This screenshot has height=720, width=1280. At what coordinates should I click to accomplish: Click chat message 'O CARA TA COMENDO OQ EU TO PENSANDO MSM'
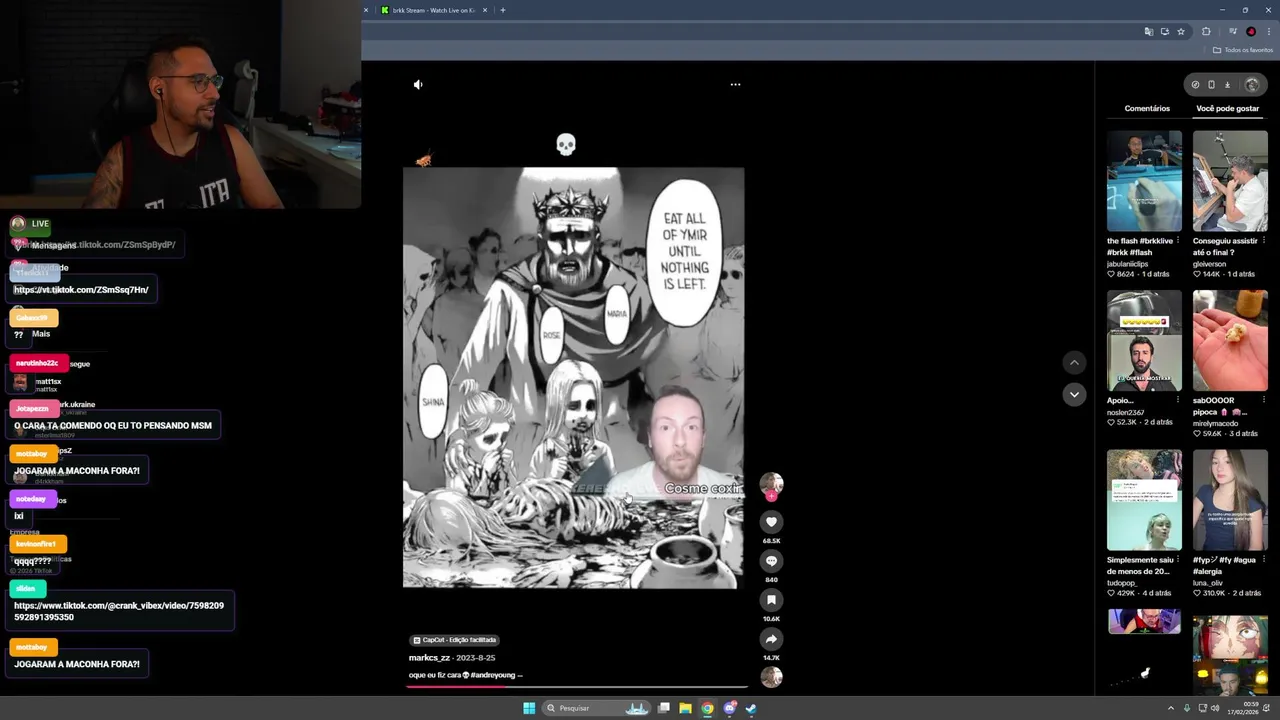tap(113, 426)
